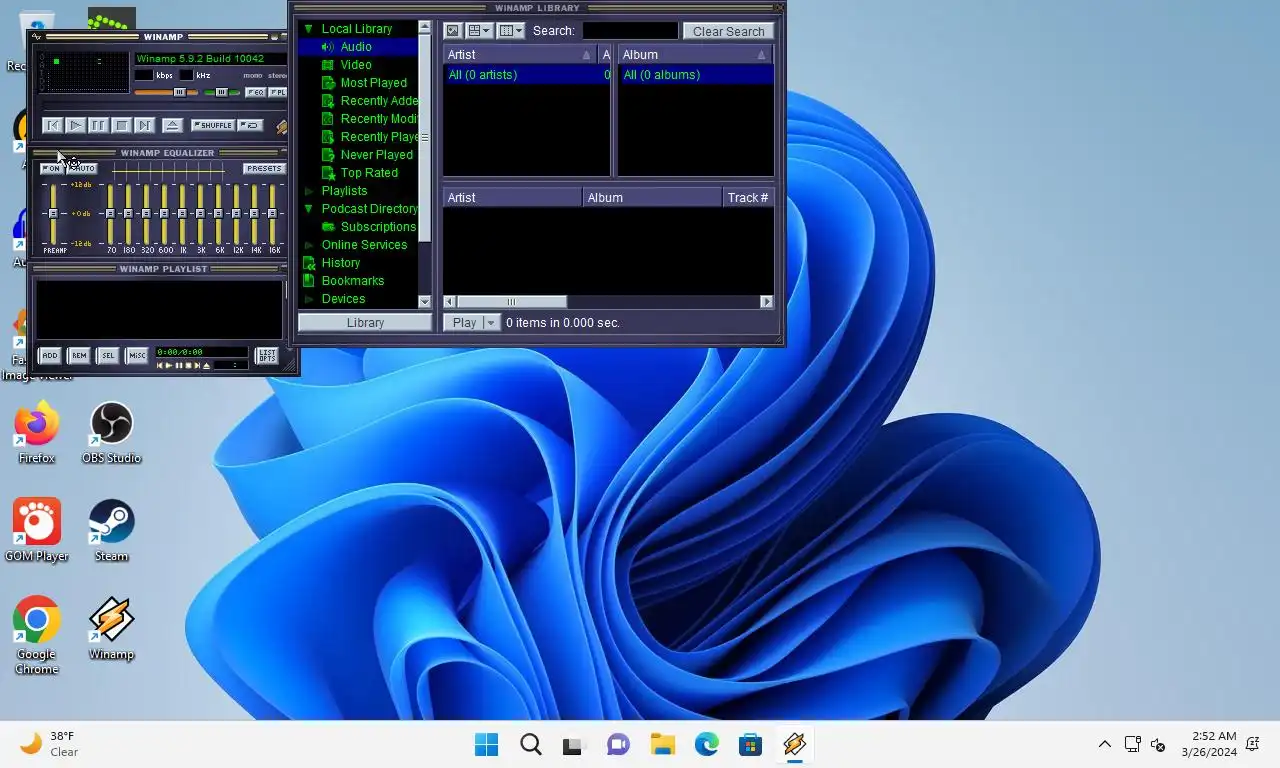
Task: Open the Recently Added smart view
Action: click(x=379, y=101)
